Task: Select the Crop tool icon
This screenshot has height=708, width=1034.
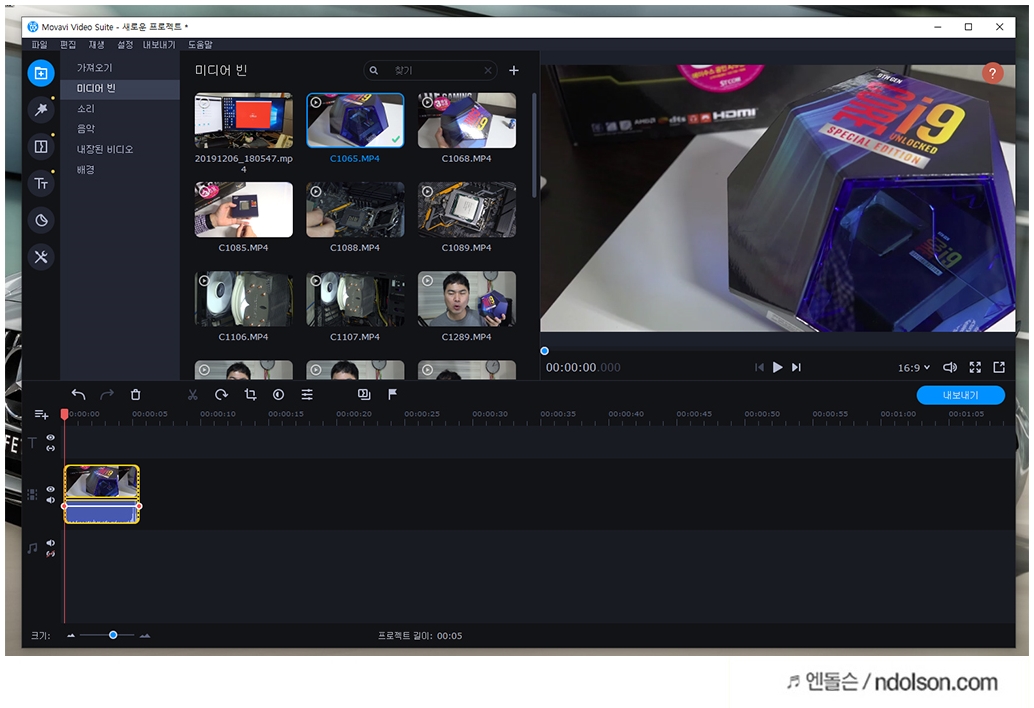Action: [250, 394]
